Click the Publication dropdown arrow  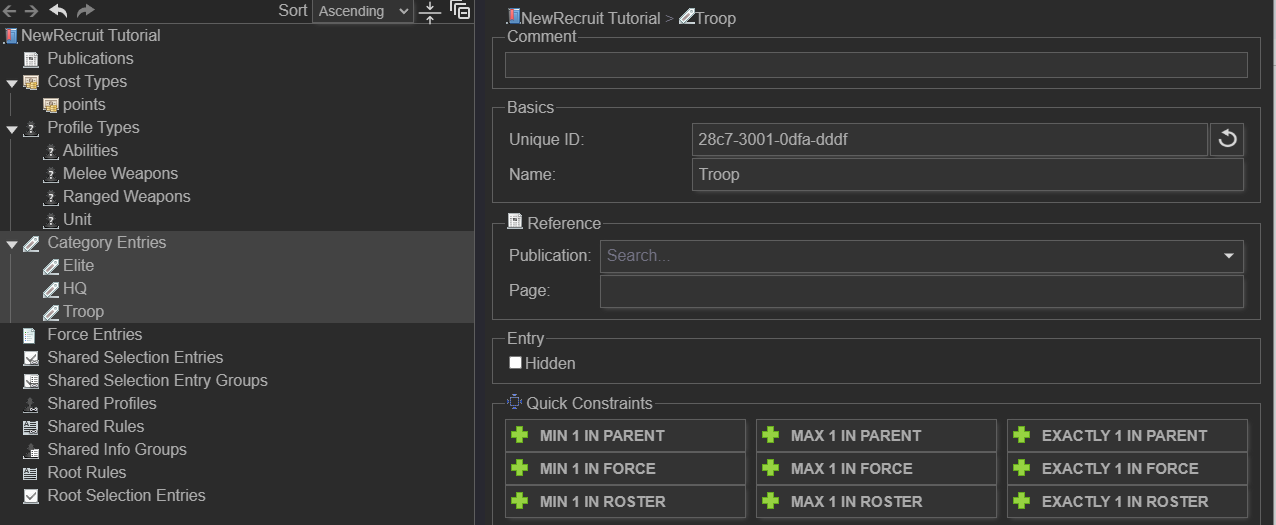(1229, 256)
